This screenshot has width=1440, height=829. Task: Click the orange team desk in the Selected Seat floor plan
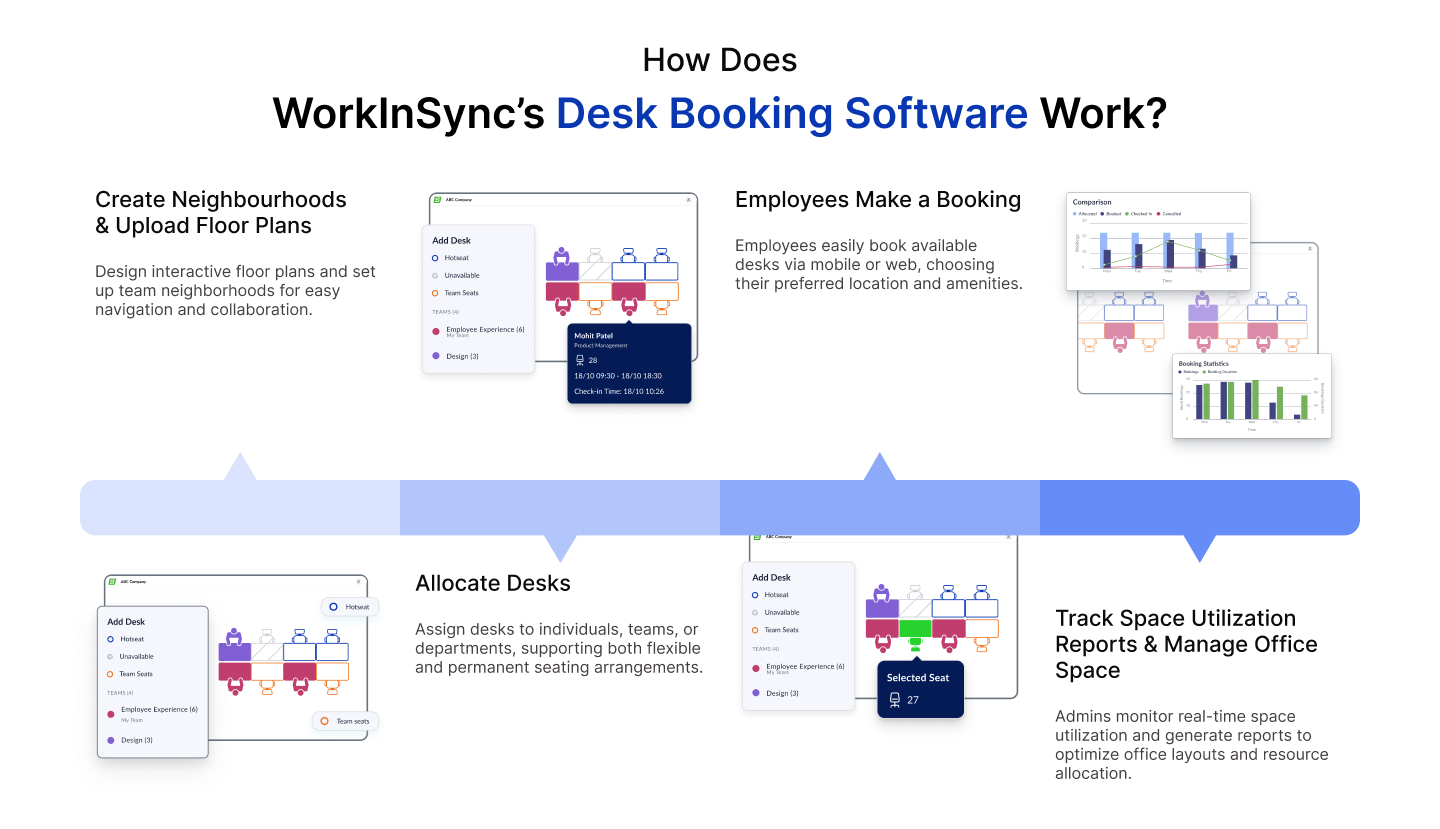click(981, 628)
